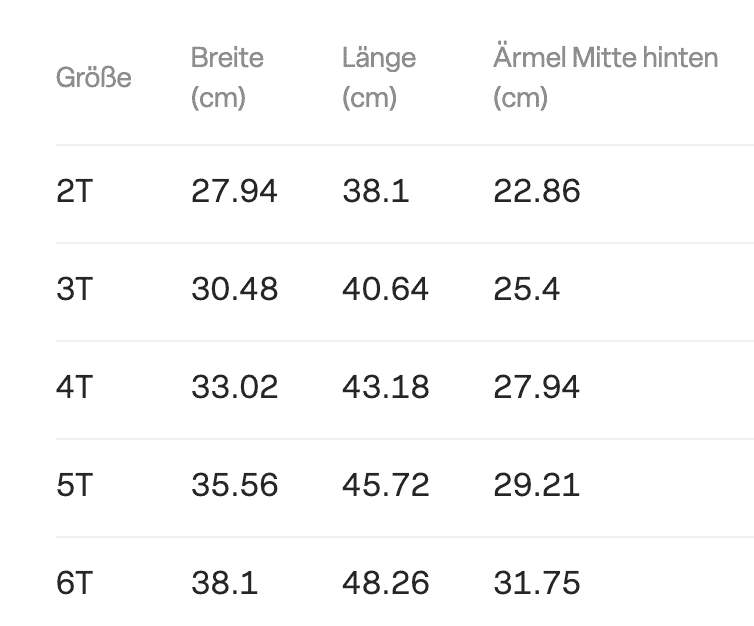
Task: Click the Größe column header
Action: (x=93, y=77)
